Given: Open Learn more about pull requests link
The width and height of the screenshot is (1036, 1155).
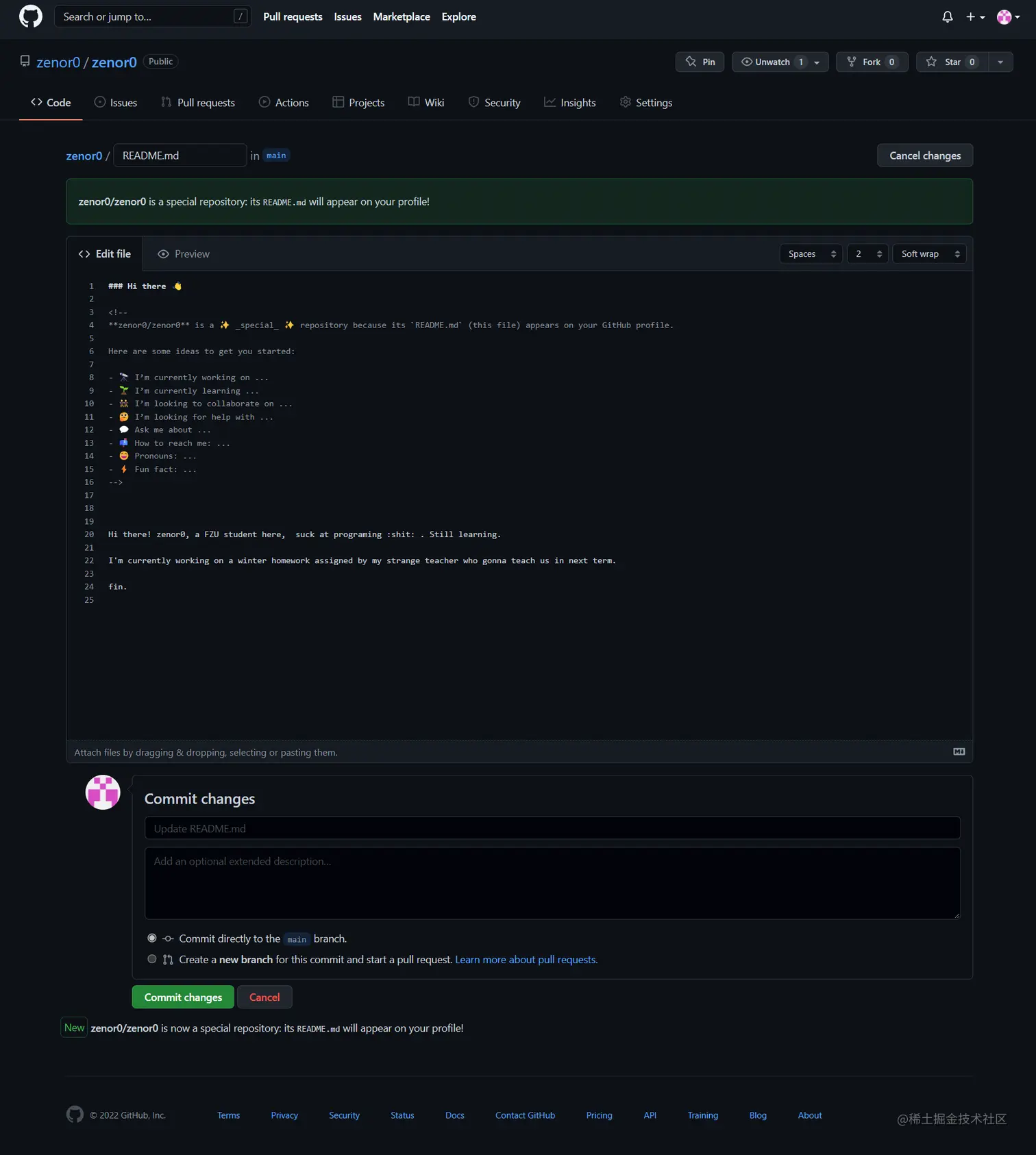Looking at the screenshot, I should [x=526, y=960].
